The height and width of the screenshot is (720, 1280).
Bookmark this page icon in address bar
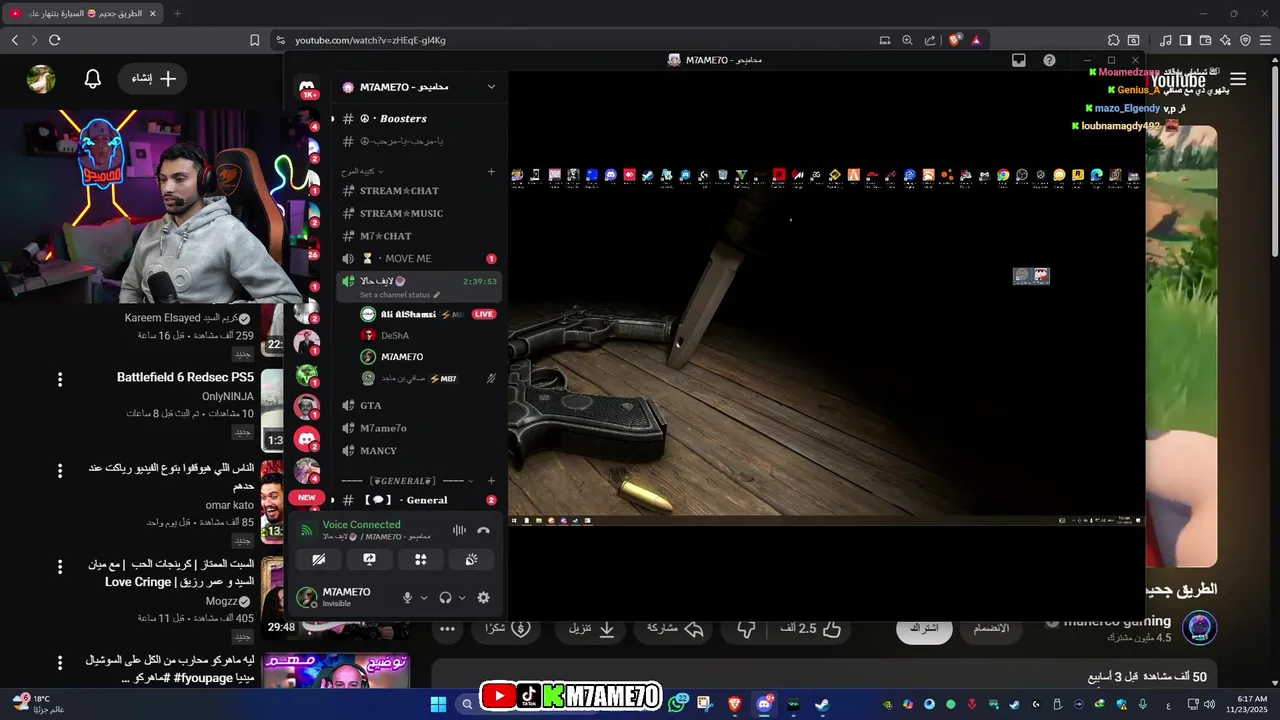254,40
